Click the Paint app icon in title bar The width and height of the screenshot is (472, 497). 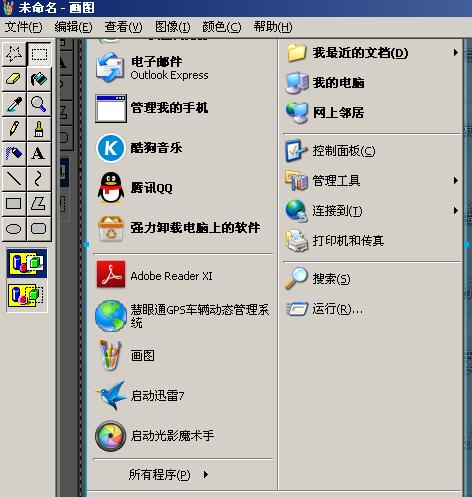pos(7,7)
